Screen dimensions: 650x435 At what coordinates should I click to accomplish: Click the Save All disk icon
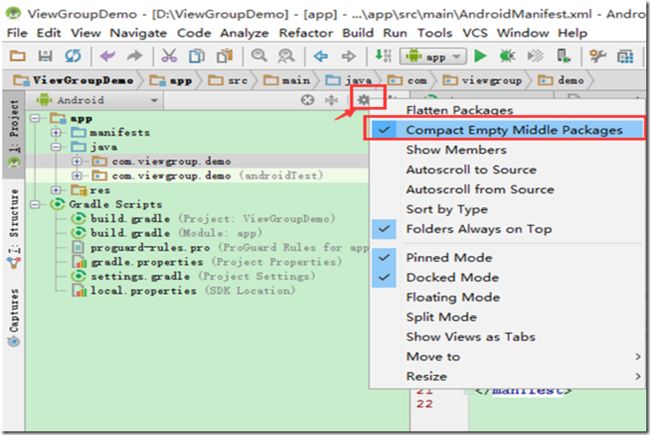(45, 56)
